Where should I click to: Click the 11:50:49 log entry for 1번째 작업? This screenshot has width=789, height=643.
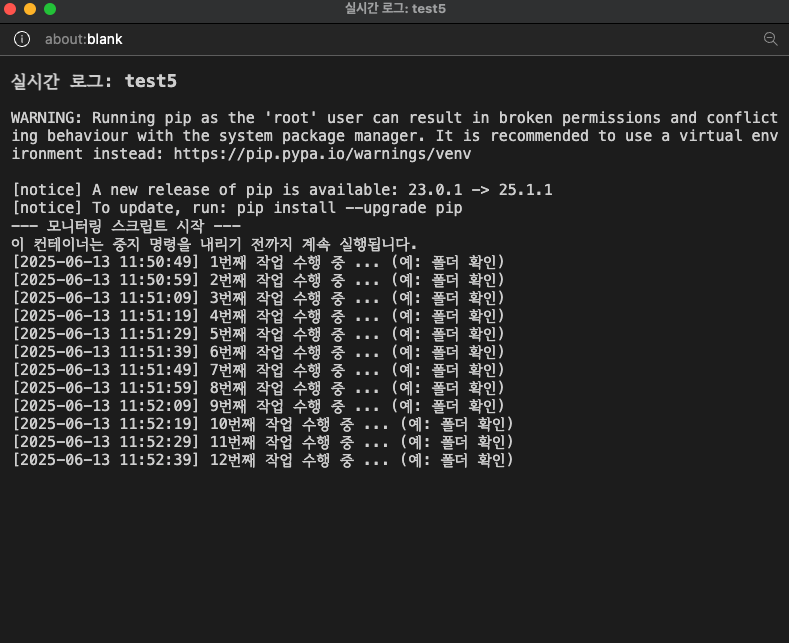258,262
